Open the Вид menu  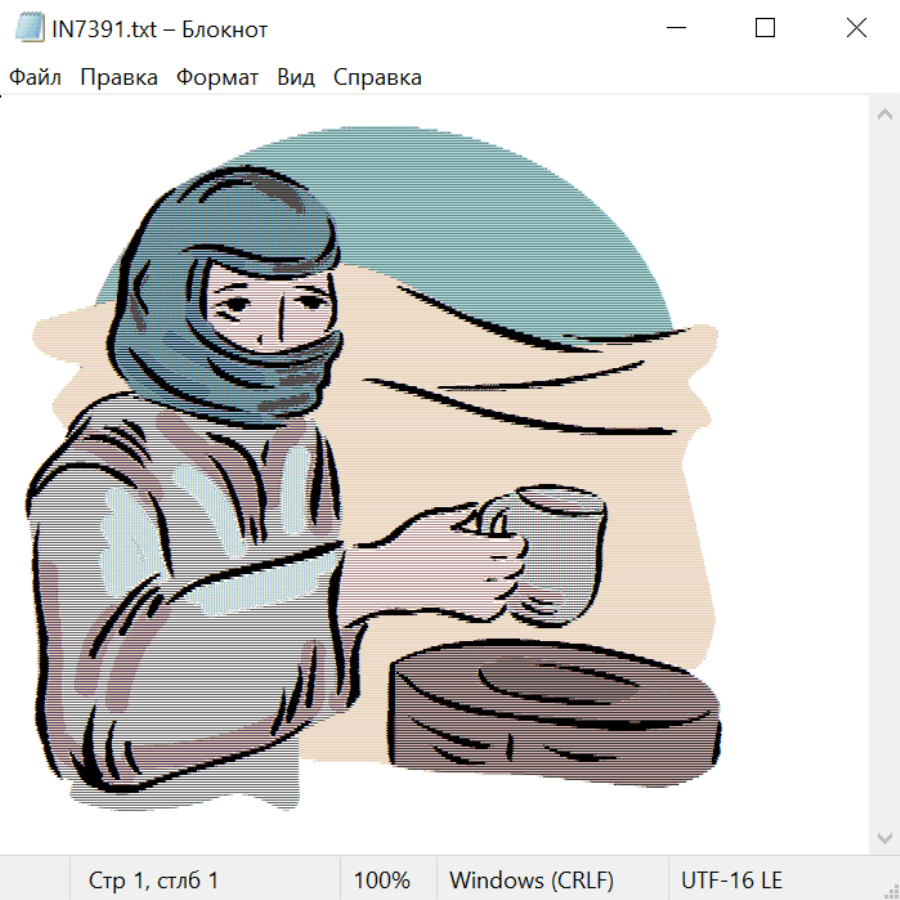(296, 78)
